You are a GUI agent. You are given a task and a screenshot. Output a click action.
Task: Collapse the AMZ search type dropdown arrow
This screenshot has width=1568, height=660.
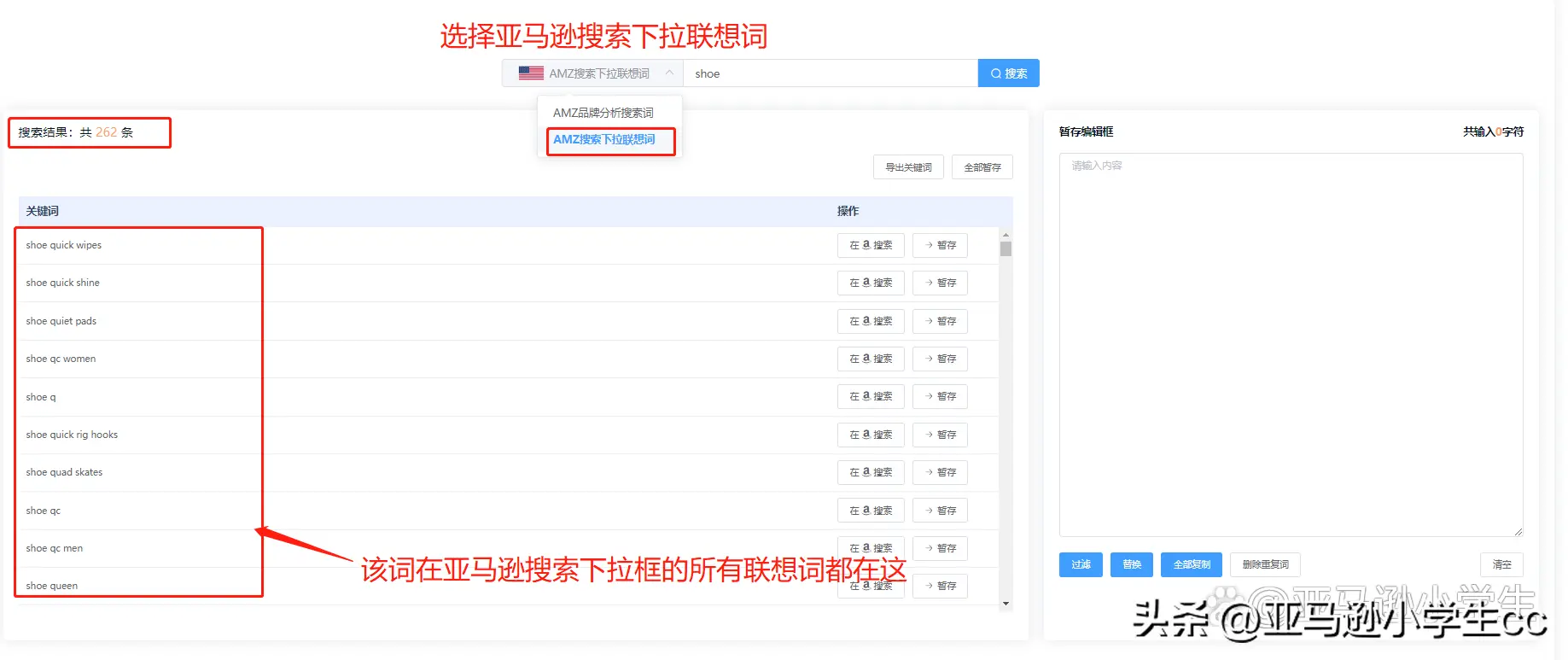[x=669, y=73]
